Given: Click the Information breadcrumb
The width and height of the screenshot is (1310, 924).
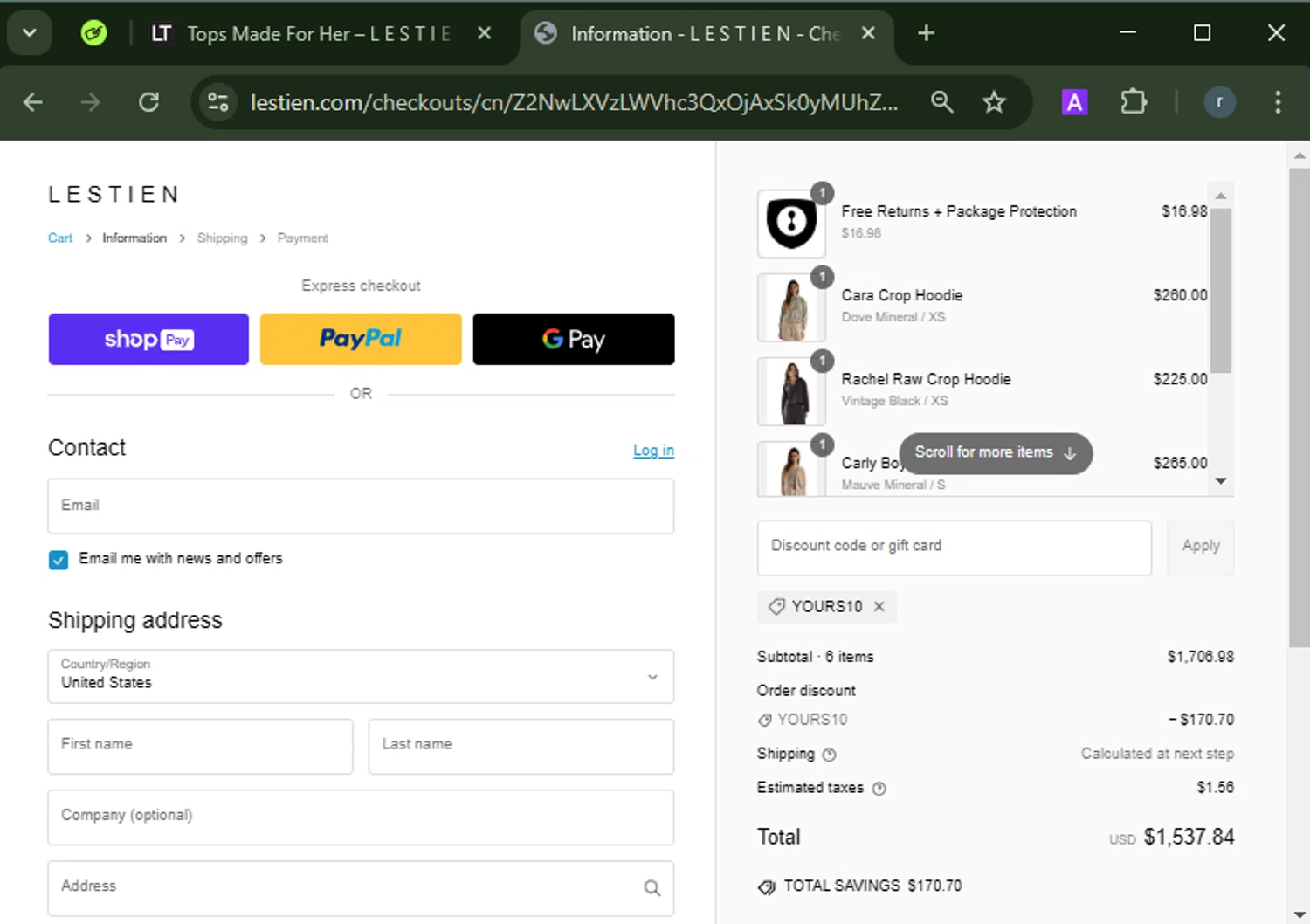Looking at the screenshot, I should pos(134,238).
